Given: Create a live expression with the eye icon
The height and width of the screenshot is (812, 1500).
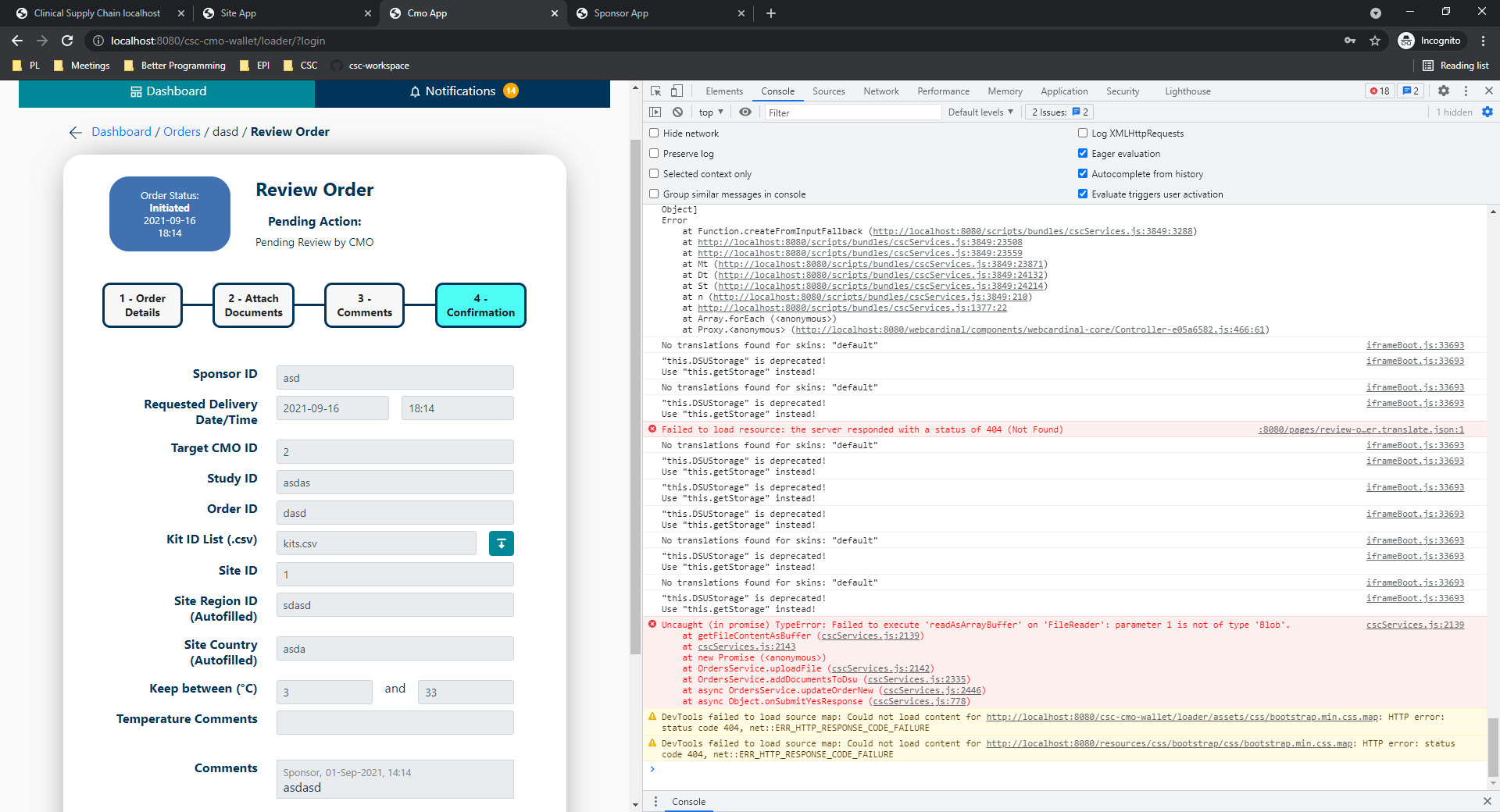Looking at the screenshot, I should (x=745, y=112).
